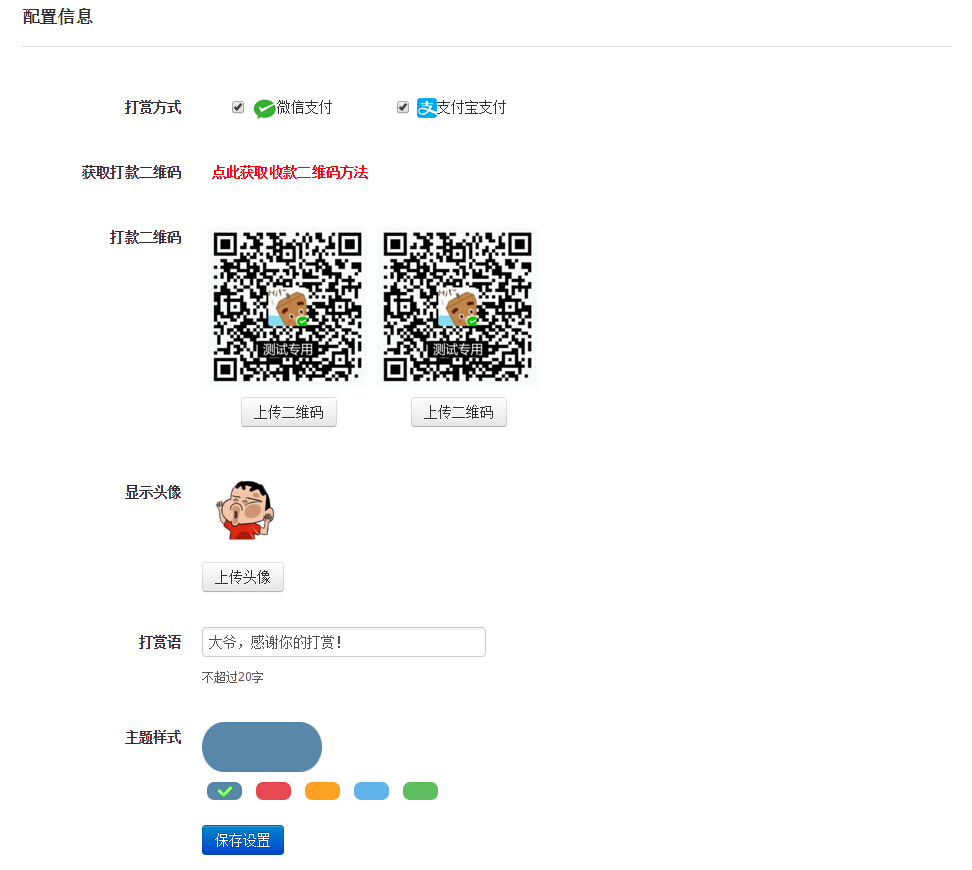Select the left WeChat QR code image
The image size is (972, 870).
pos(287,307)
